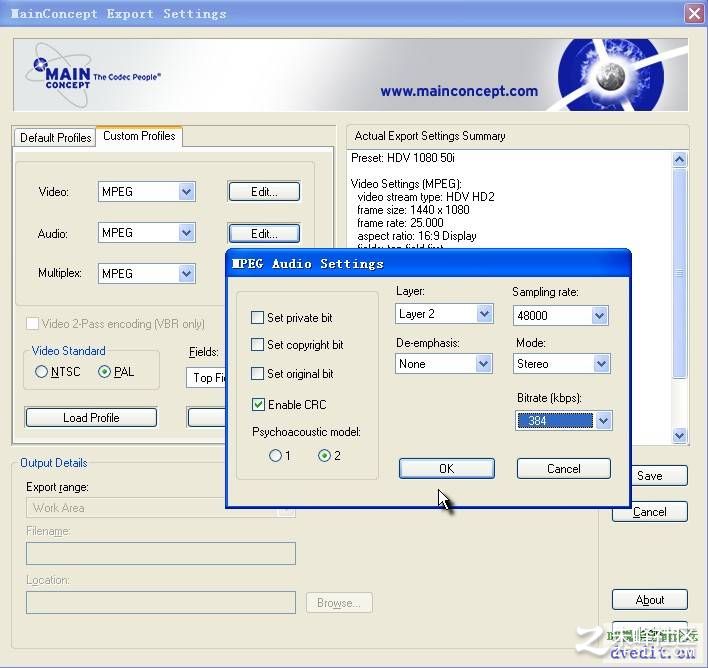The image size is (708, 668).
Task: Click the MPEG Audio Settings title bar
Action: (x=428, y=263)
